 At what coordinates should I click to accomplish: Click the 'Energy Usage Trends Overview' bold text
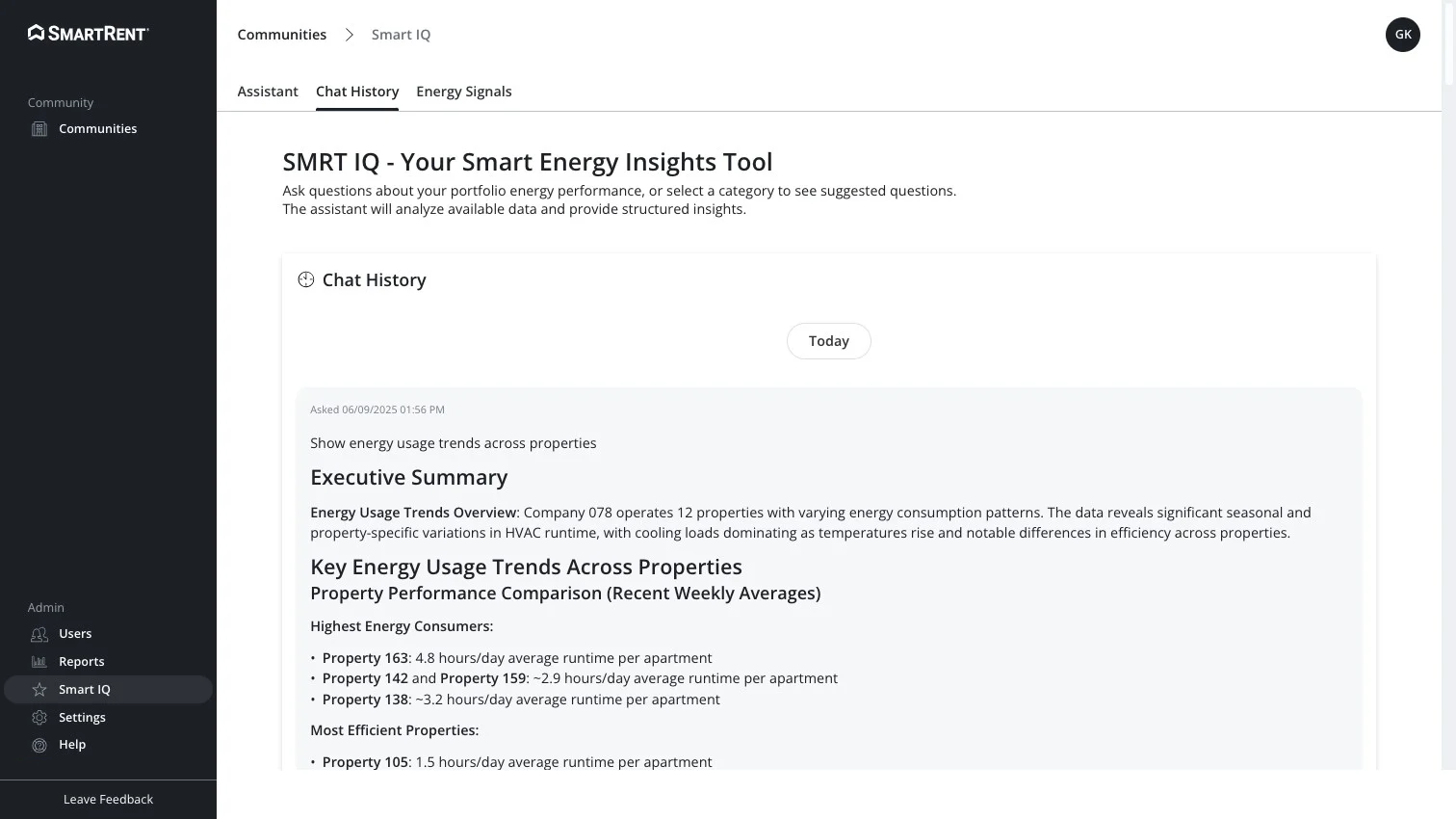tap(413, 513)
